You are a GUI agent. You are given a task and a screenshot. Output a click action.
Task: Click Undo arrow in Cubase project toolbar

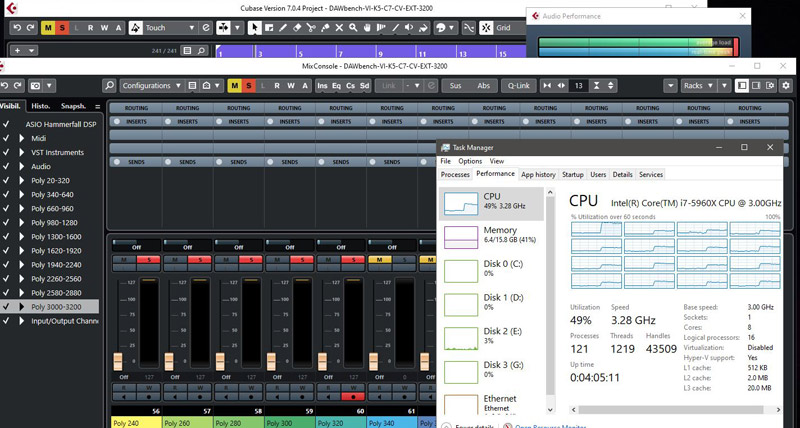click(x=17, y=28)
